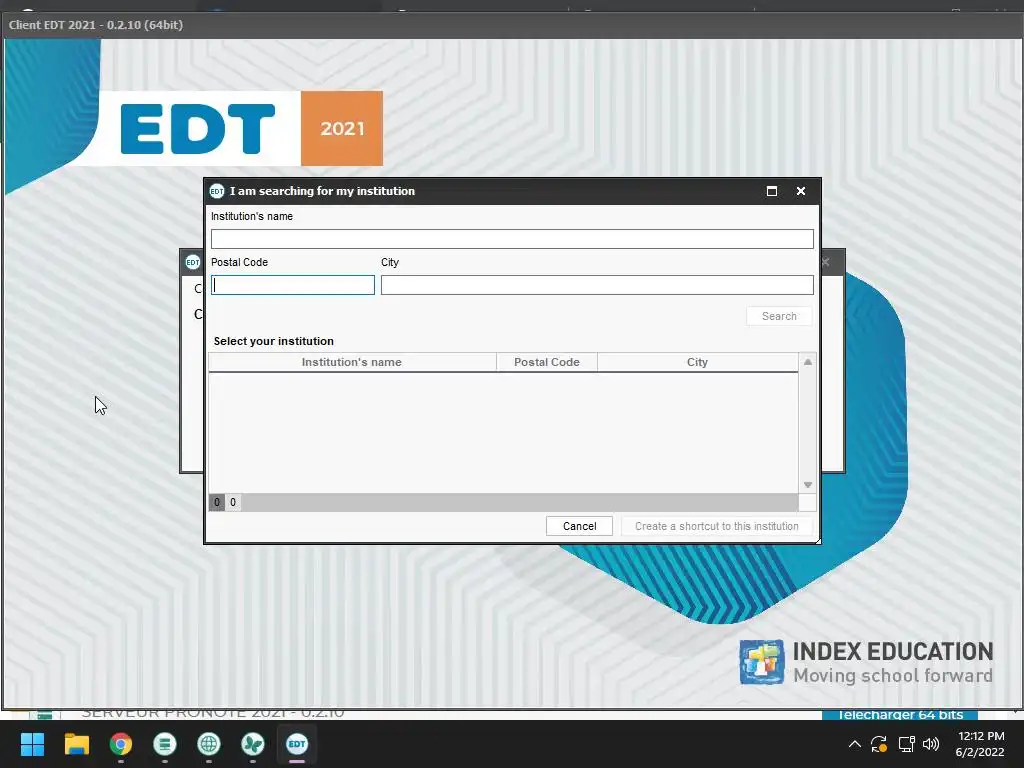Click the Institution's name input field
Viewport: 1024px width, 768px height.
click(x=512, y=238)
